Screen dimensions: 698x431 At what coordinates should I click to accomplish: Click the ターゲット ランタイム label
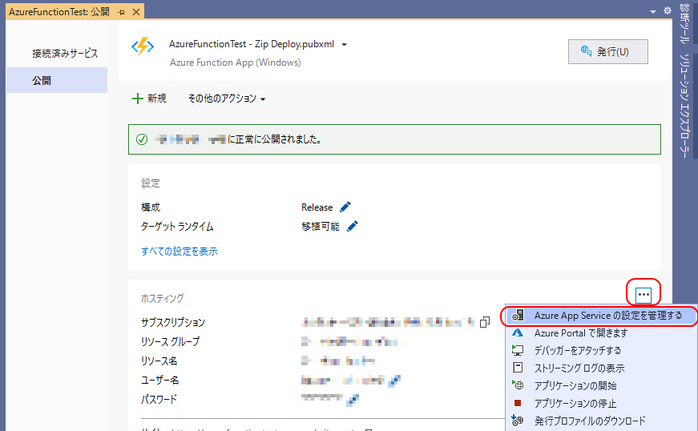(x=177, y=227)
